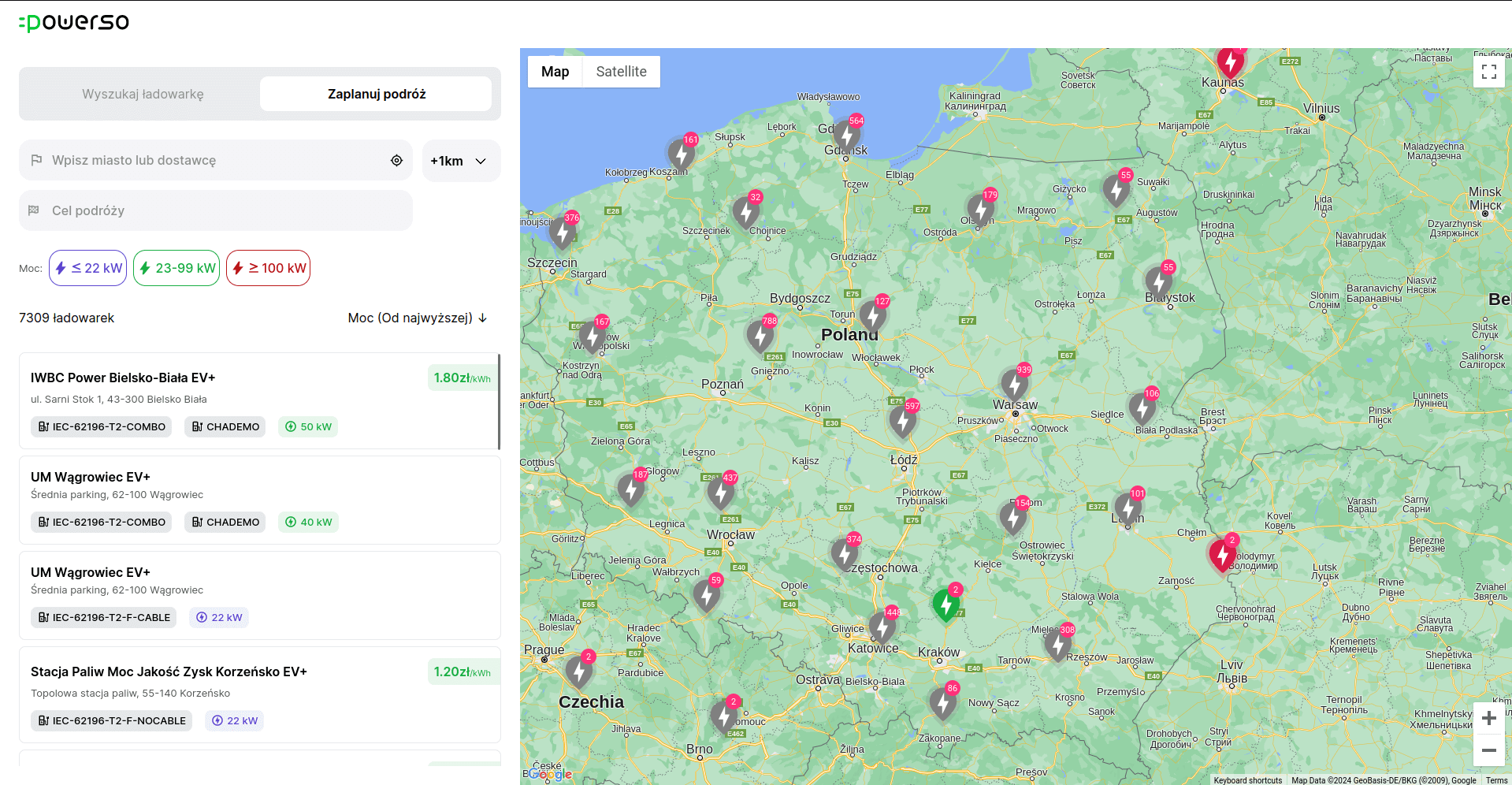Click the Łódź cluster marker 597

[903, 420]
